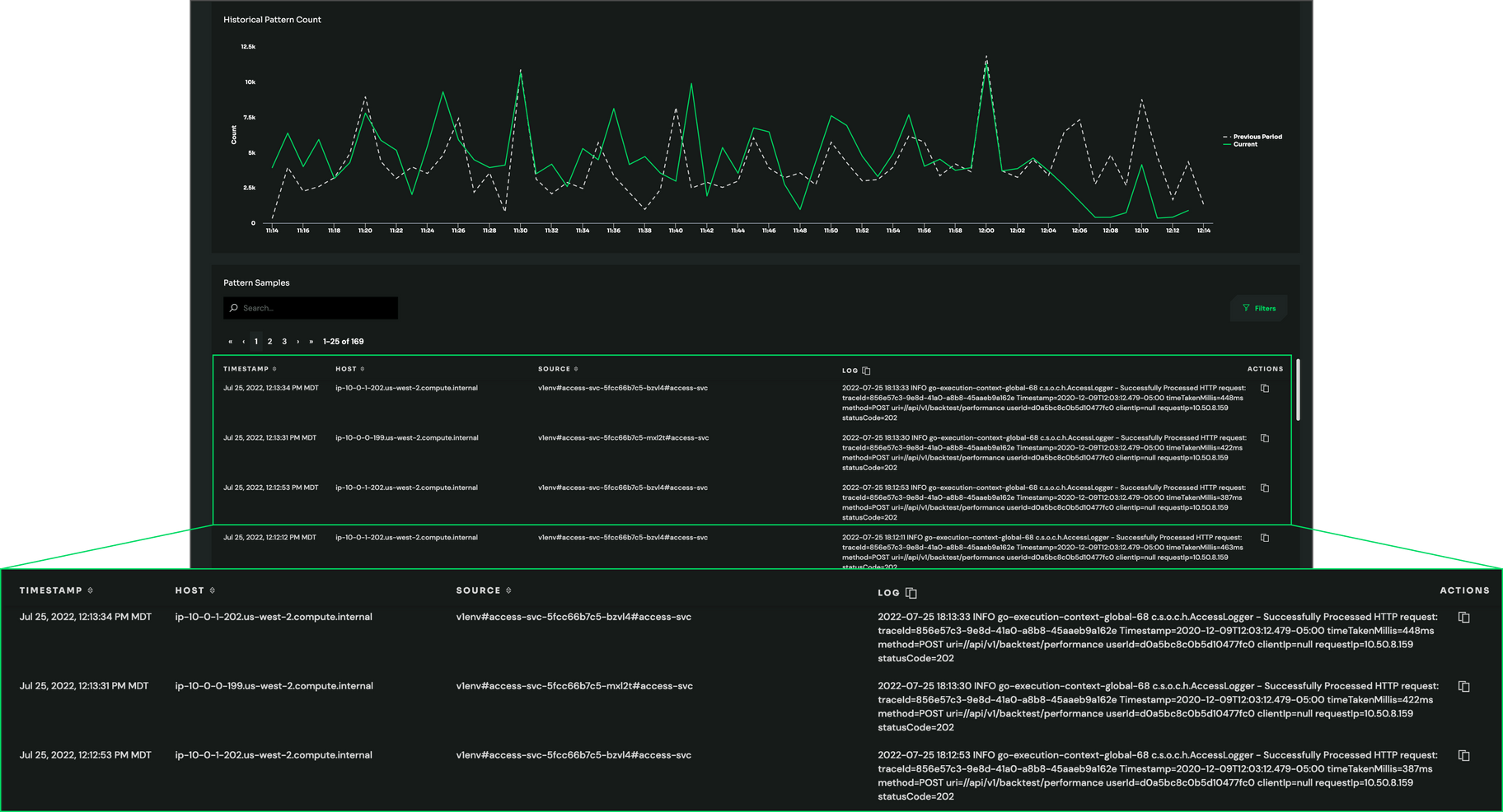
Task: Open the Filters panel
Action: (x=1259, y=308)
